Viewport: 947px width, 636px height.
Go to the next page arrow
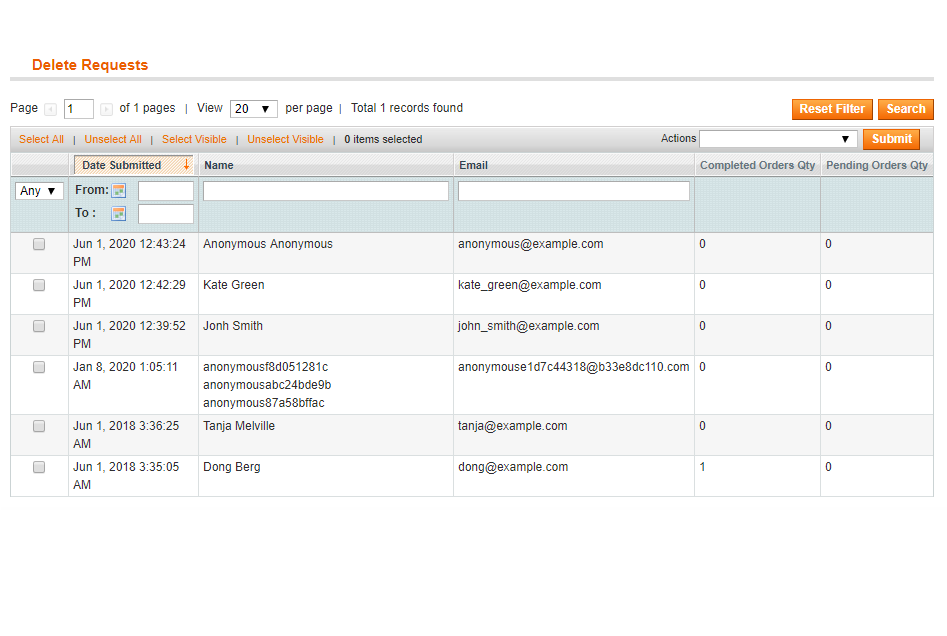pos(106,109)
